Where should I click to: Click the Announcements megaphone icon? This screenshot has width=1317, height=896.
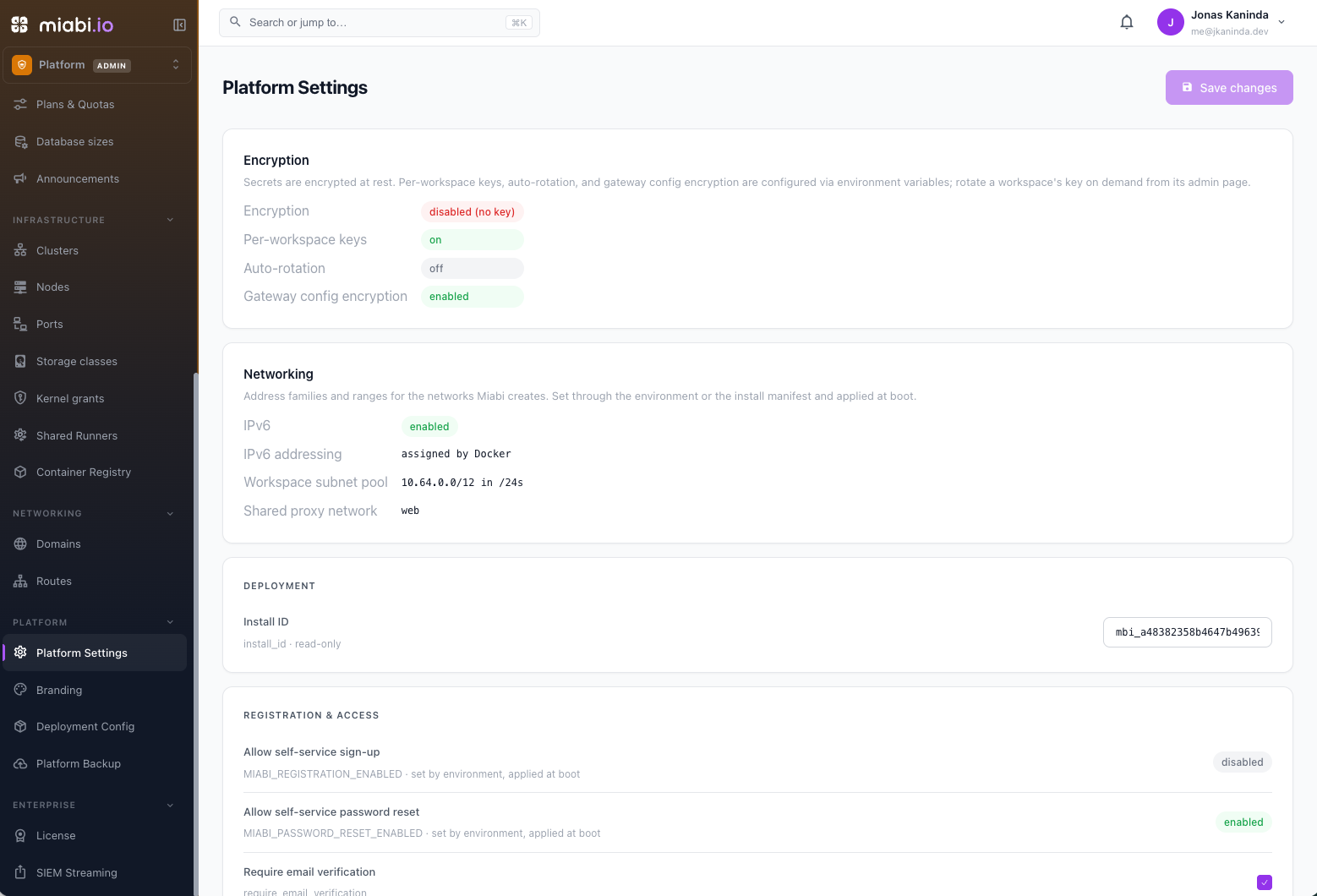click(x=20, y=179)
